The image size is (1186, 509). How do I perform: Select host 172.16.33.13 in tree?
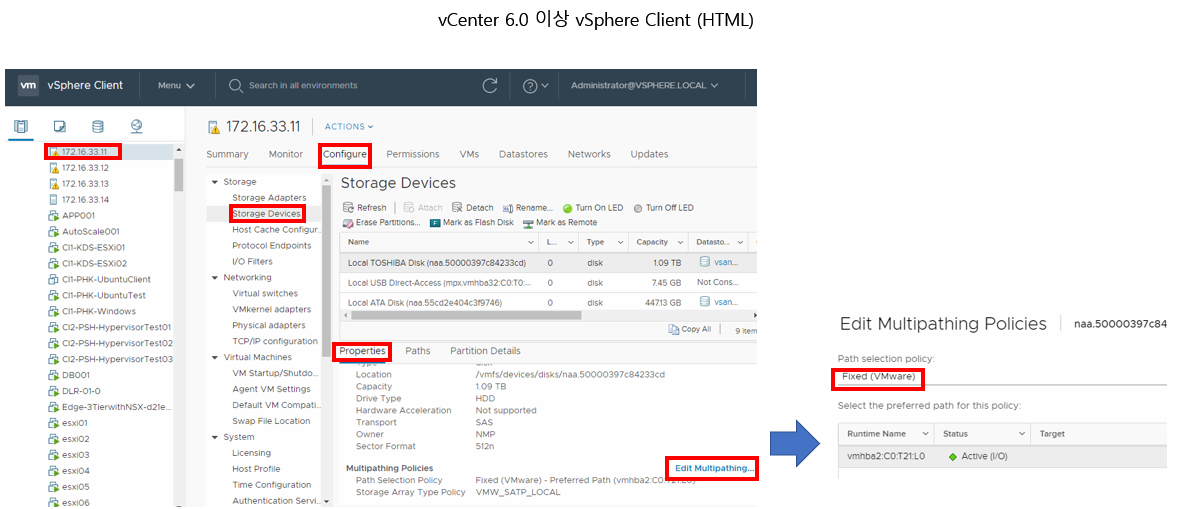[x=79, y=184]
